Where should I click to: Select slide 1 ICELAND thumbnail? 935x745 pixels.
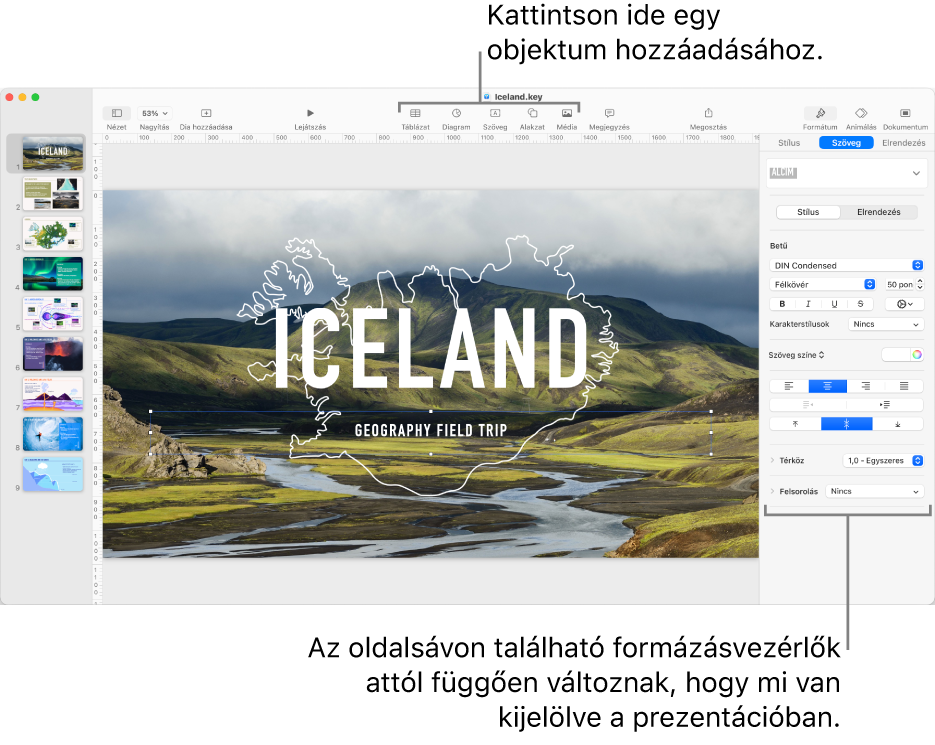(52, 153)
